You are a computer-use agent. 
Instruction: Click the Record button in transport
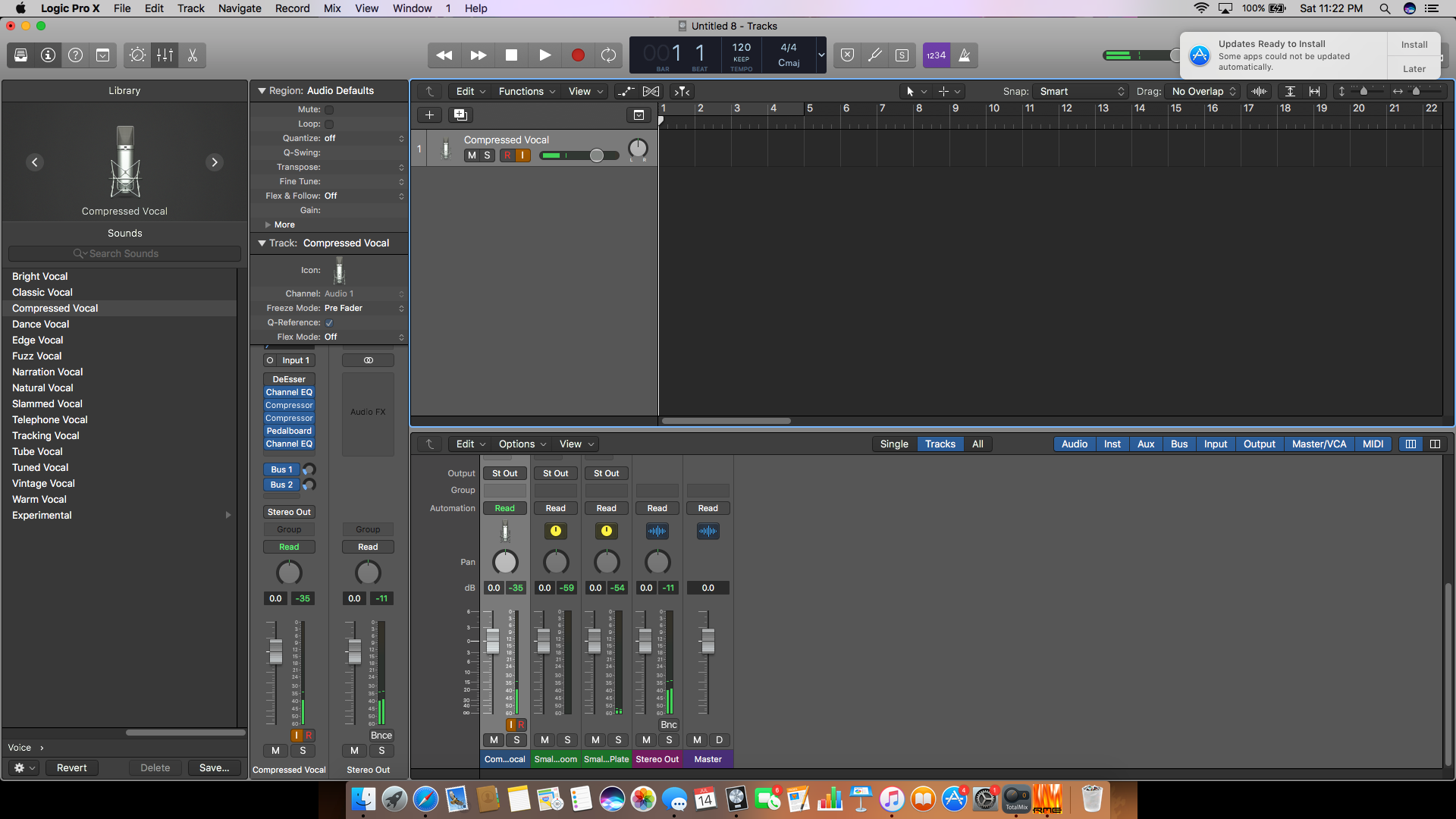[577, 55]
